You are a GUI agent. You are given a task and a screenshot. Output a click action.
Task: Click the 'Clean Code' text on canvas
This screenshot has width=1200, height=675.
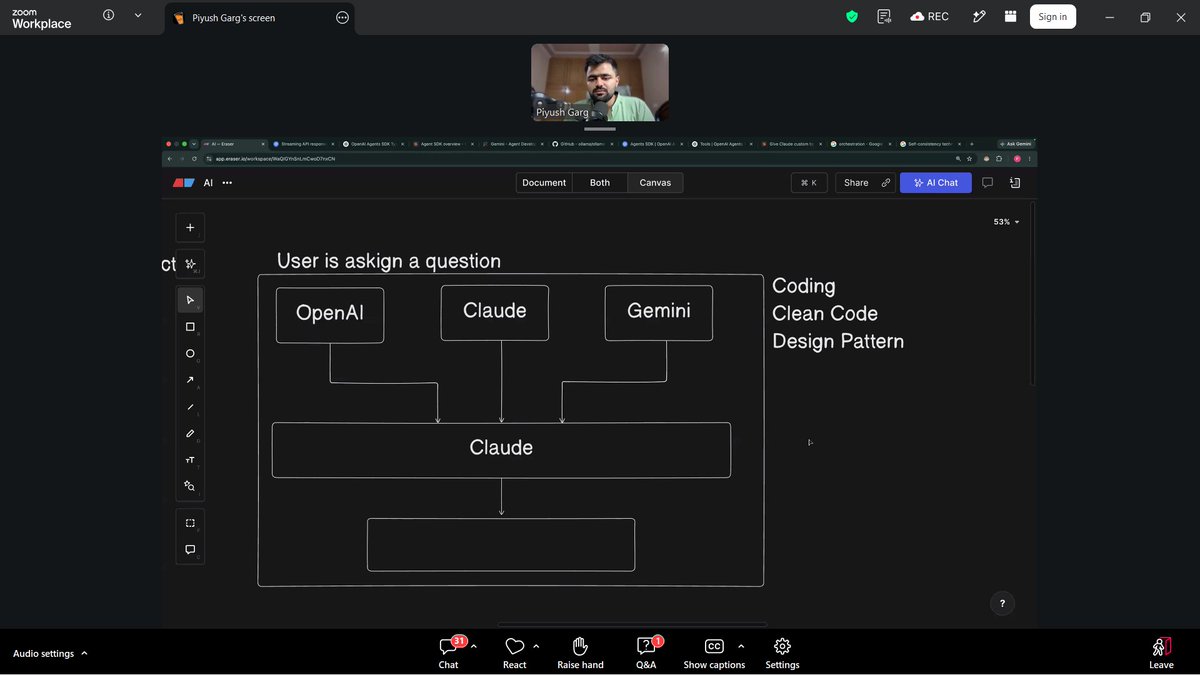[x=825, y=314]
